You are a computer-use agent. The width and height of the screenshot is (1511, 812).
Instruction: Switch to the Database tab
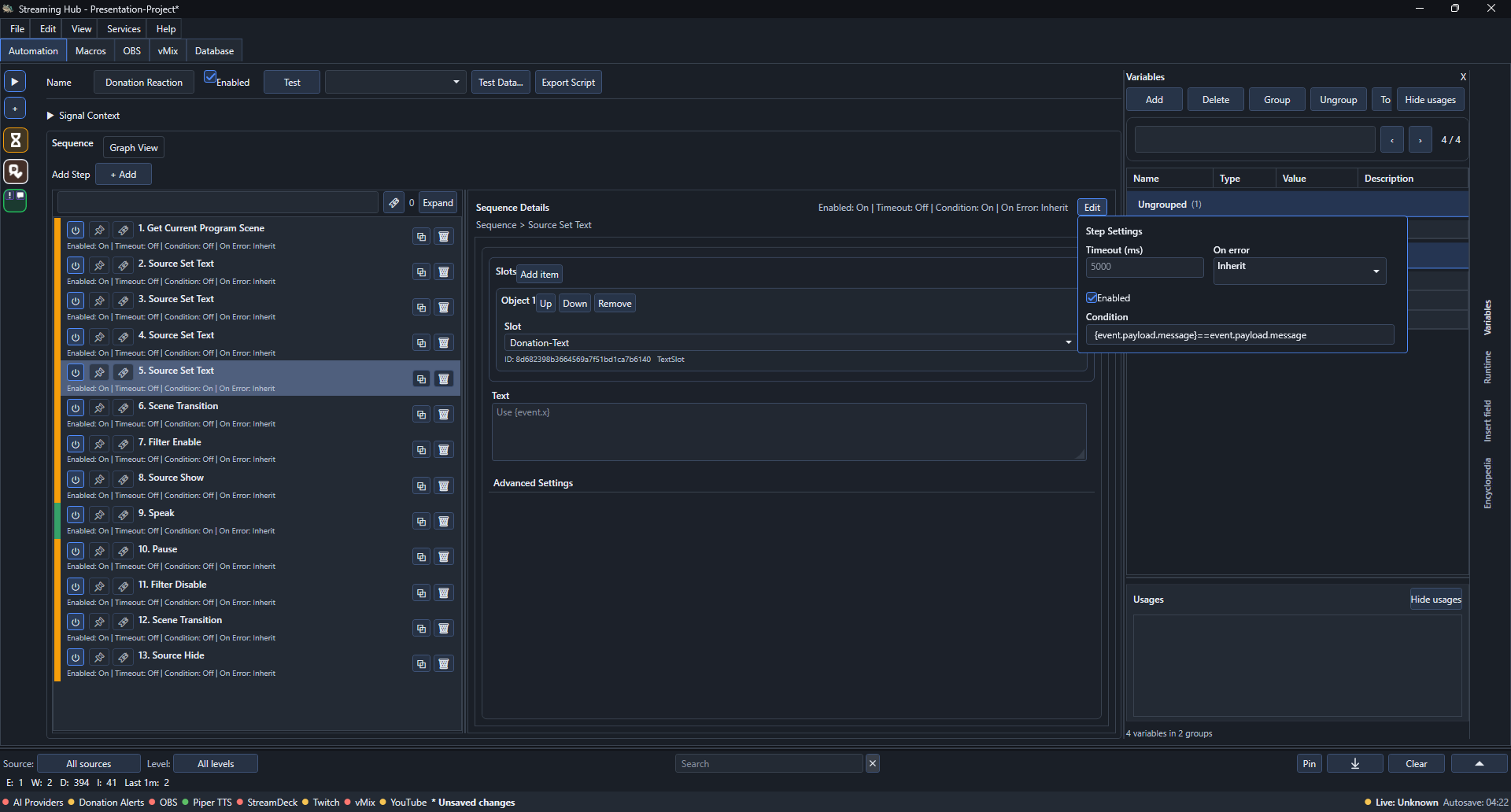214,51
